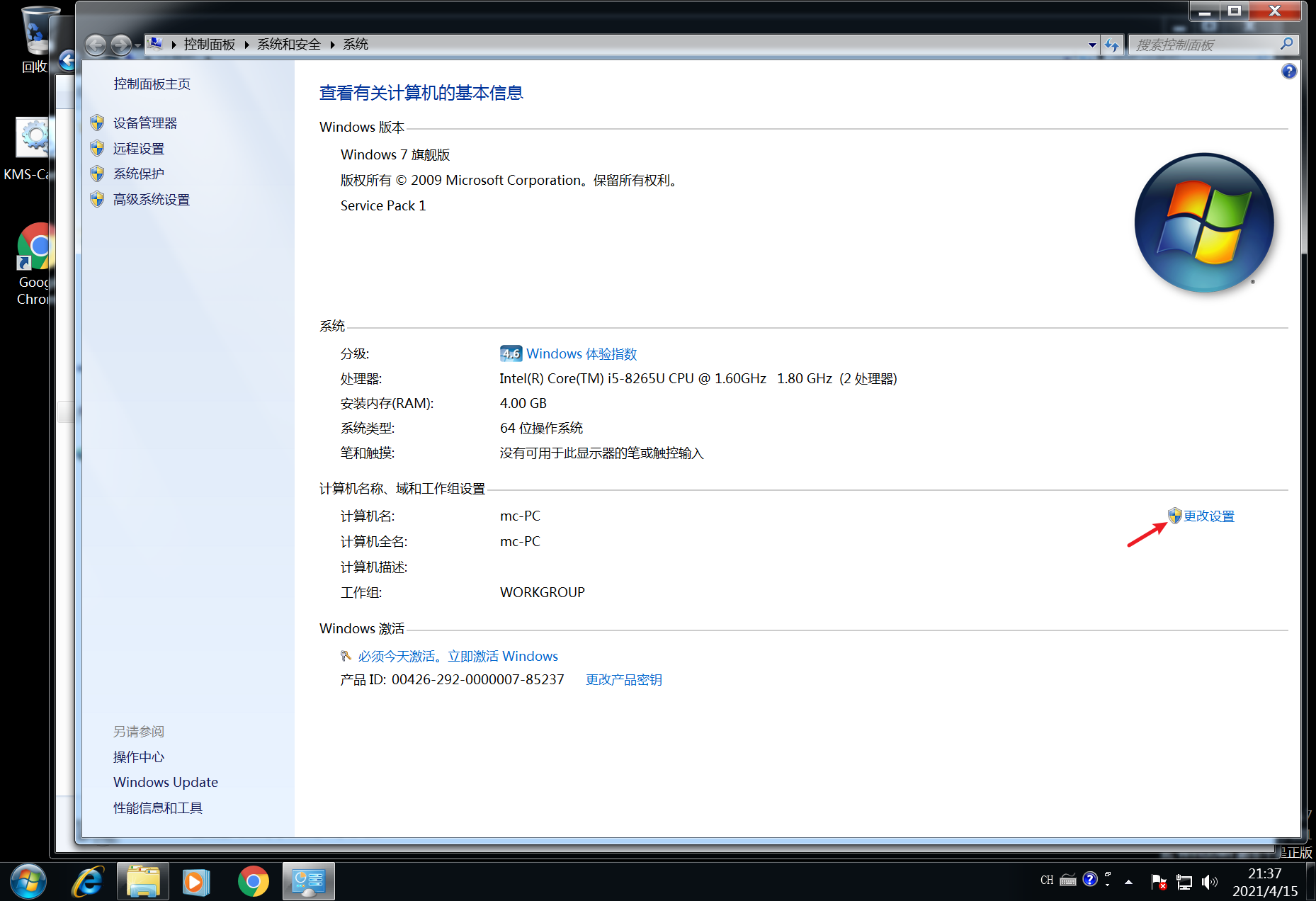The height and width of the screenshot is (901, 1316).
Task: Click System and Security breadcrumb item
Action: coord(289,44)
